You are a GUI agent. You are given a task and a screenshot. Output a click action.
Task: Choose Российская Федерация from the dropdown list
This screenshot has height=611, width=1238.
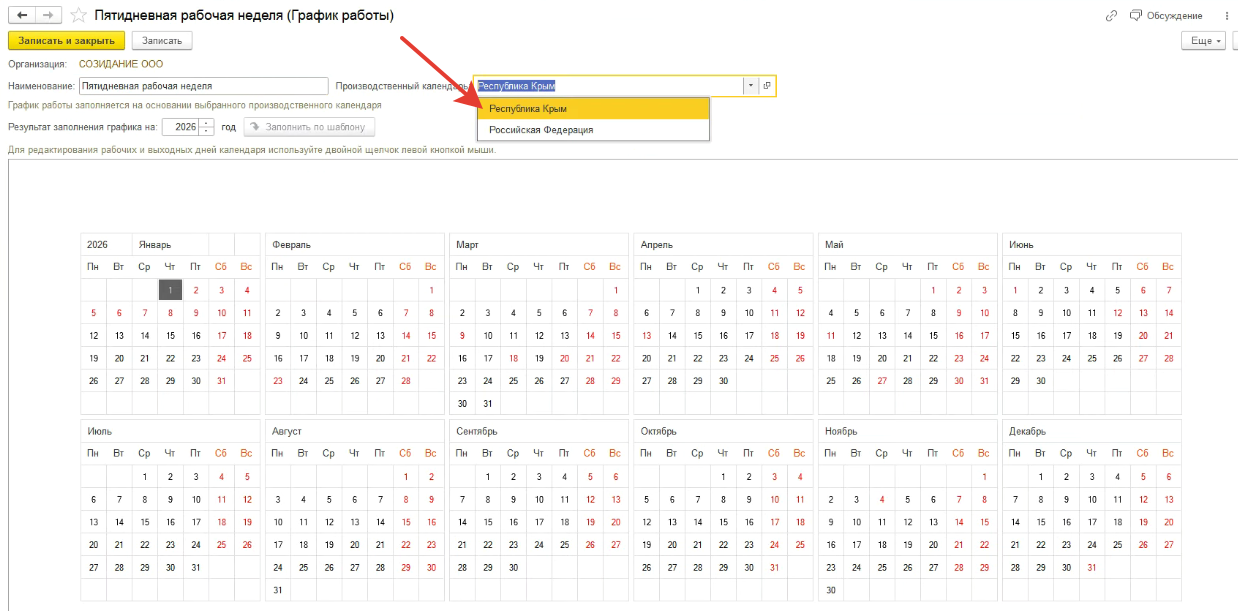(x=593, y=130)
